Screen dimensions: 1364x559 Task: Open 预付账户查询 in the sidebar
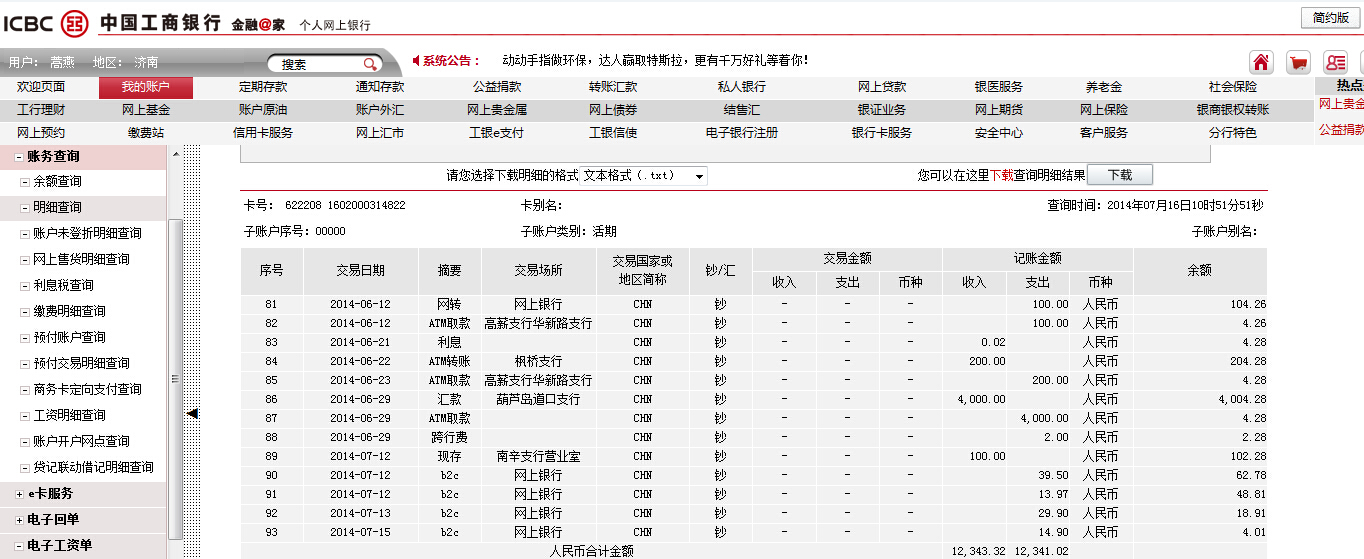[70, 338]
